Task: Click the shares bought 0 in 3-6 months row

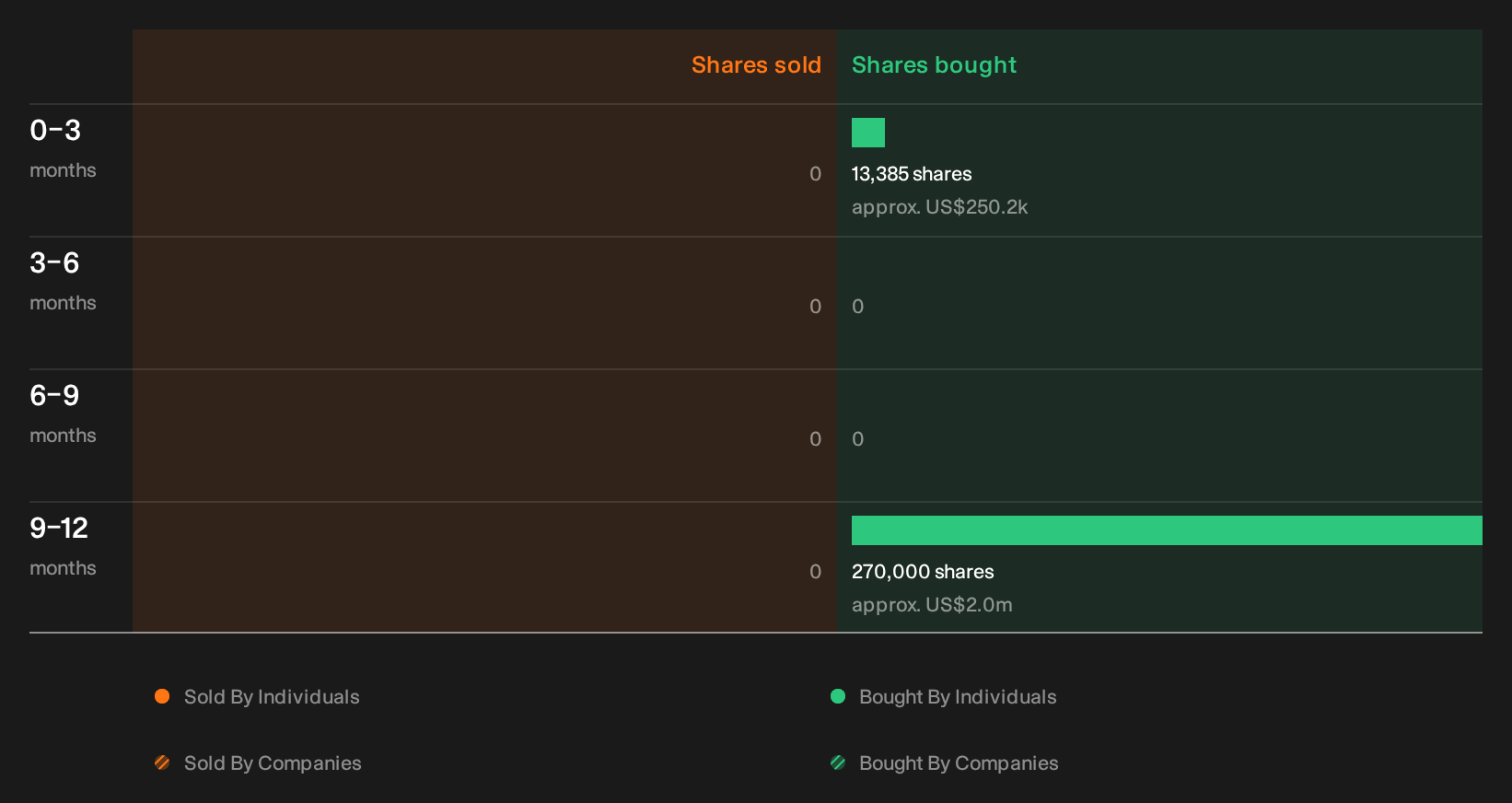Action: click(x=857, y=307)
